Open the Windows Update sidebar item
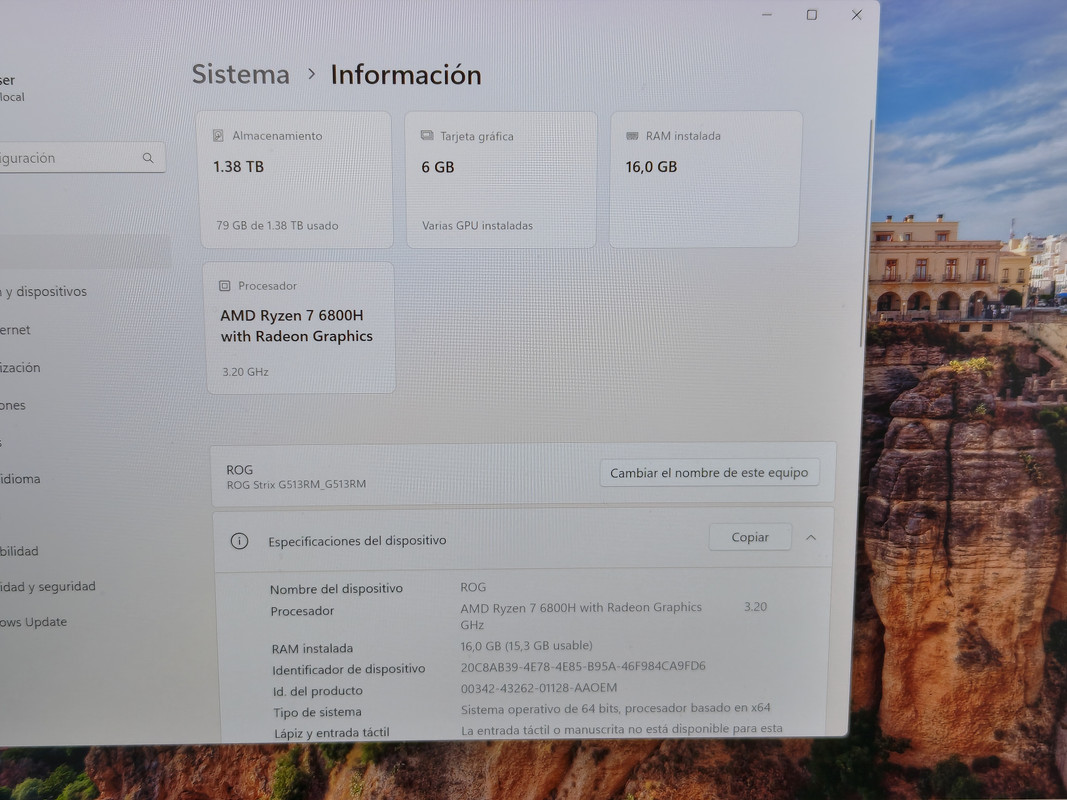1067x800 pixels. coord(34,622)
